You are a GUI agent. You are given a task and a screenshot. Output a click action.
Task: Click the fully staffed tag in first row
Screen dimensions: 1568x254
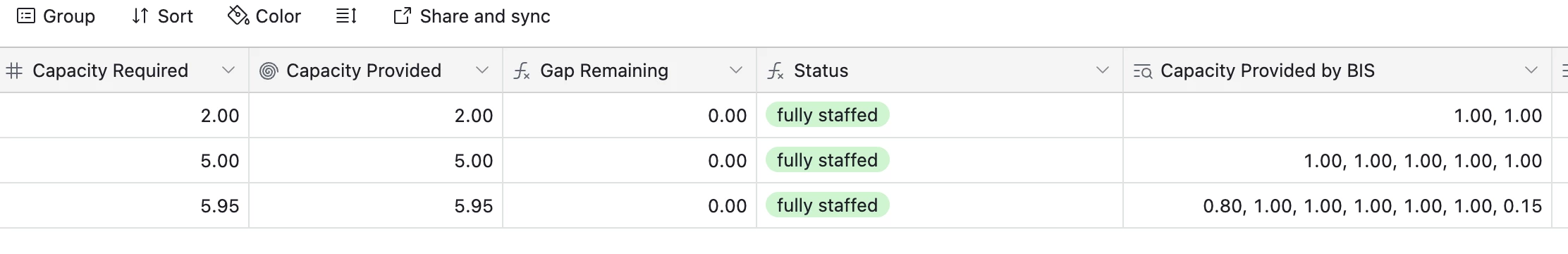coord(827,115)
